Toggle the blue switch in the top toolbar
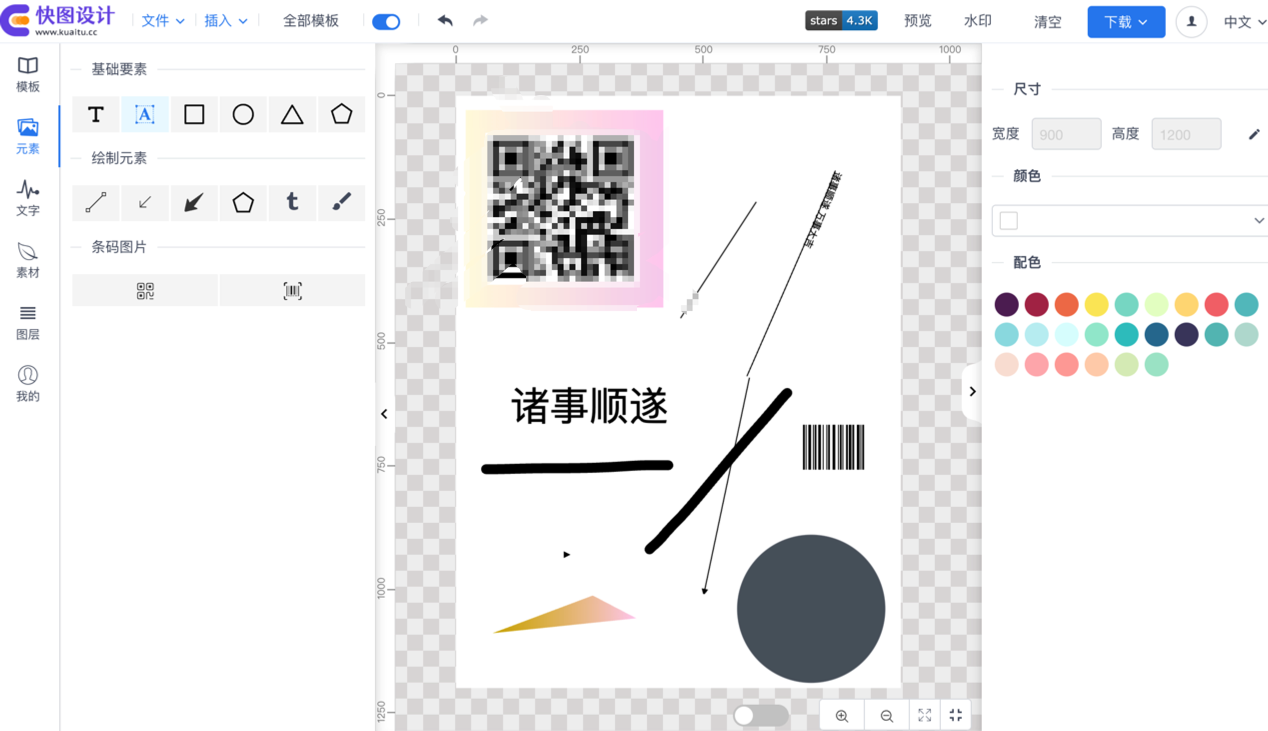 (386, 21)
